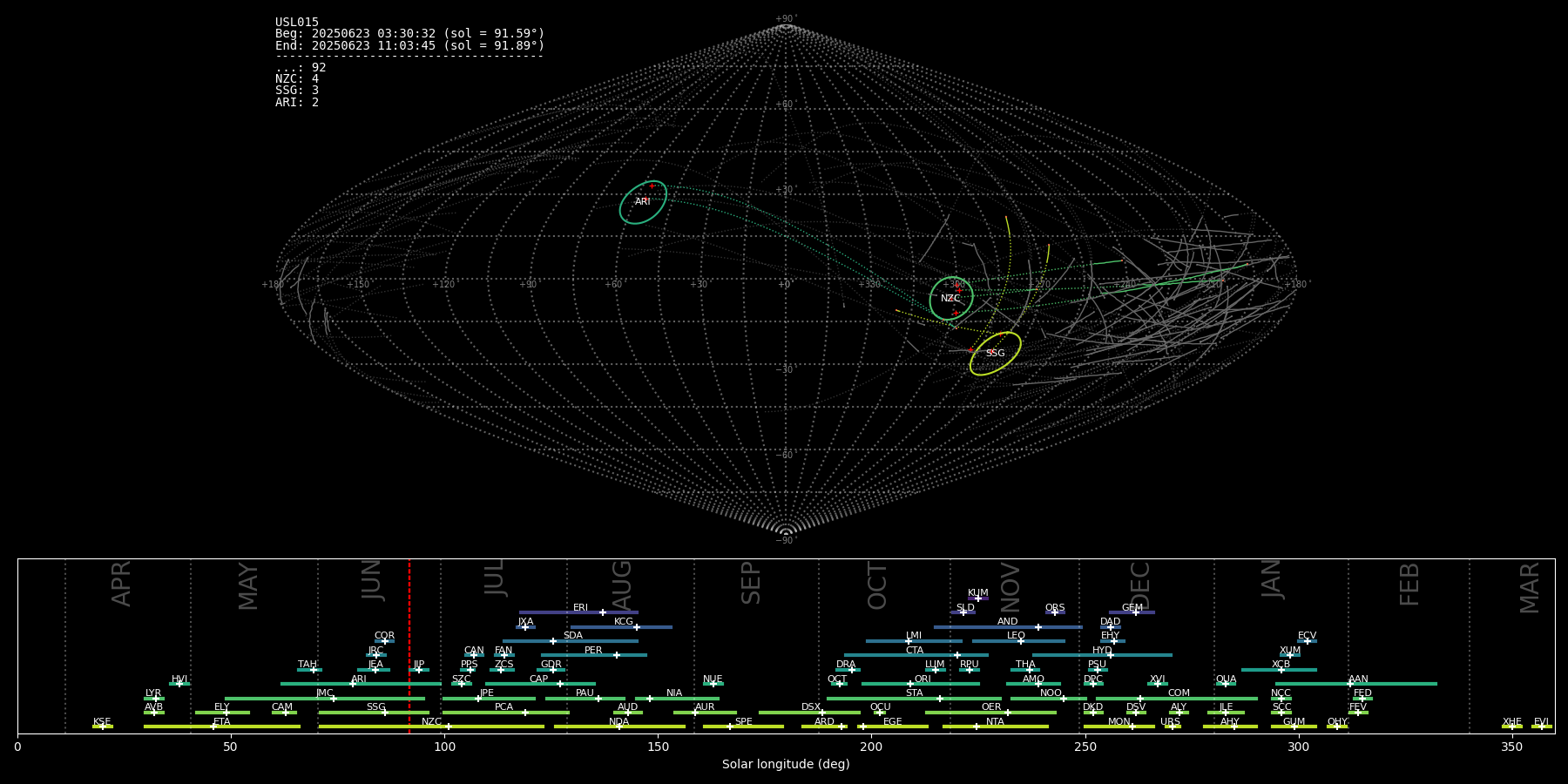Click the +90° label at map top

pos(786,19)
